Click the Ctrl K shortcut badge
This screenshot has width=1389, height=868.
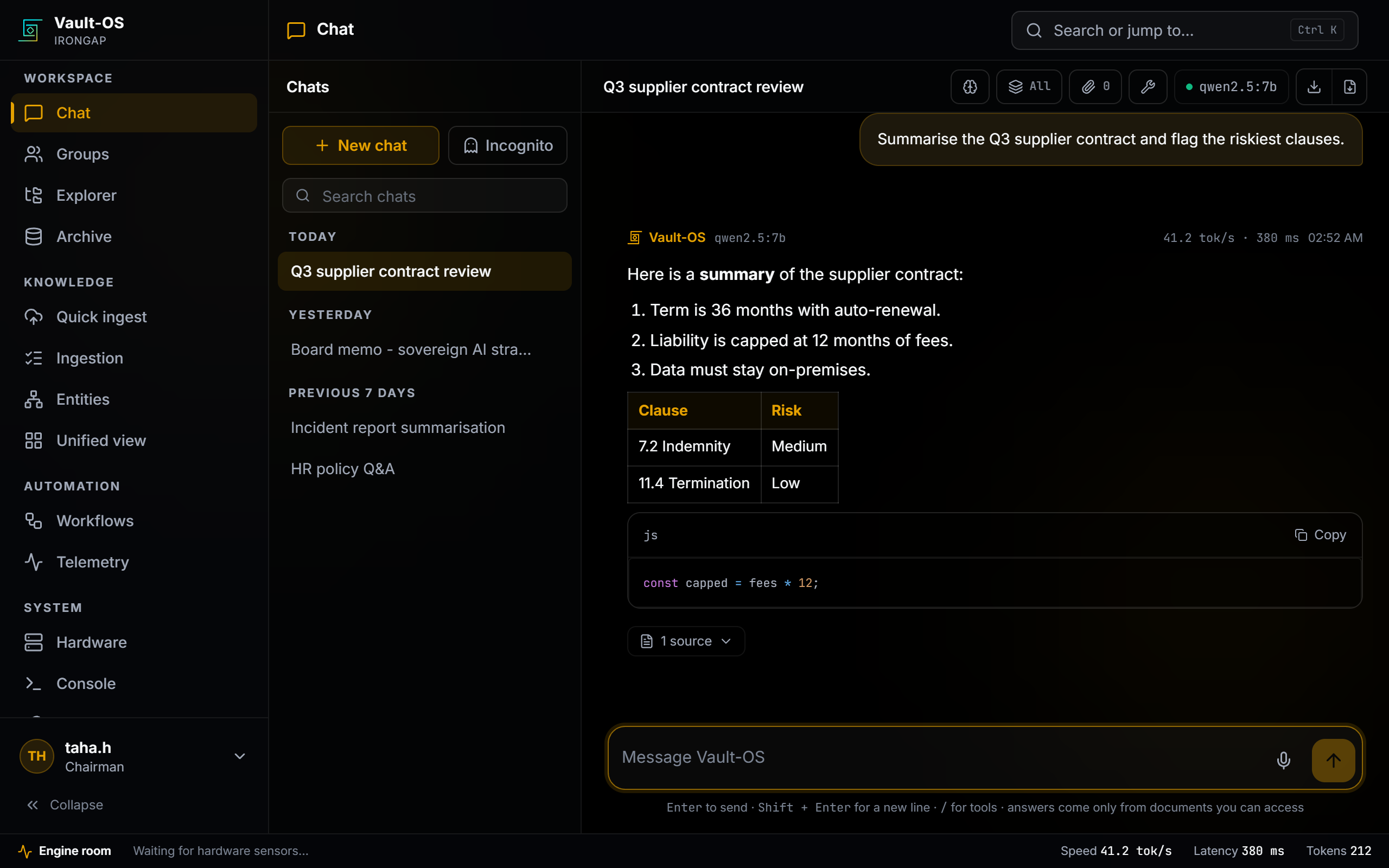(1317, 30)
